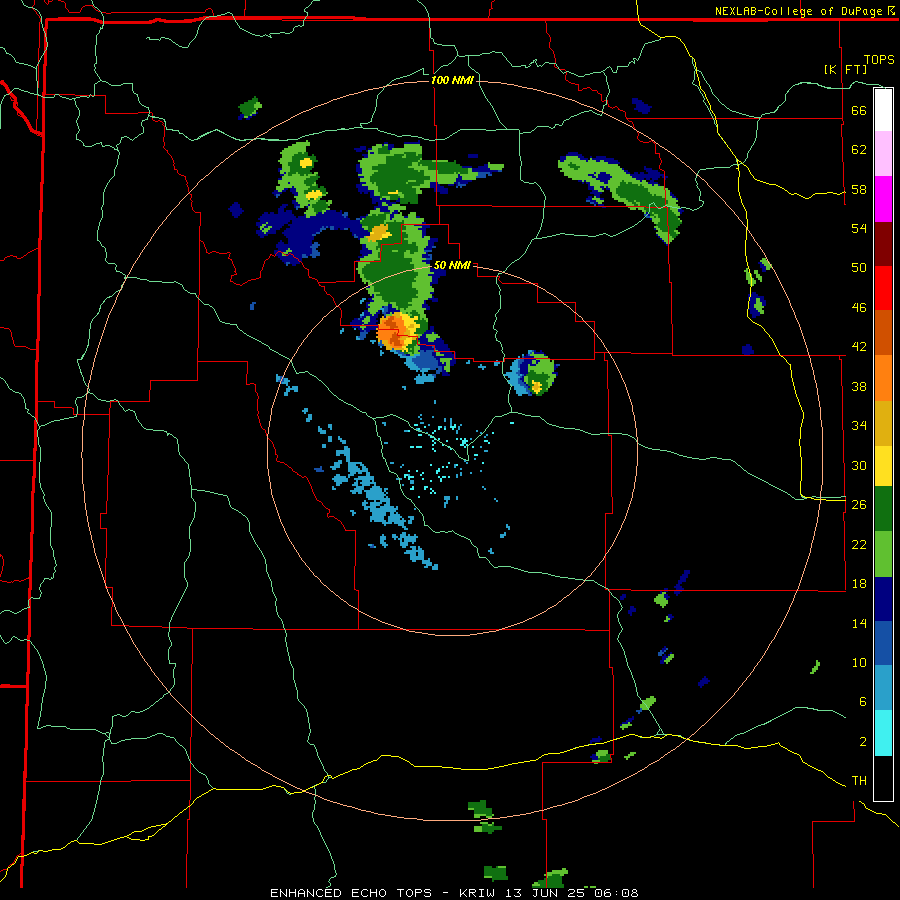Click the TH legend label

[859, 781]
